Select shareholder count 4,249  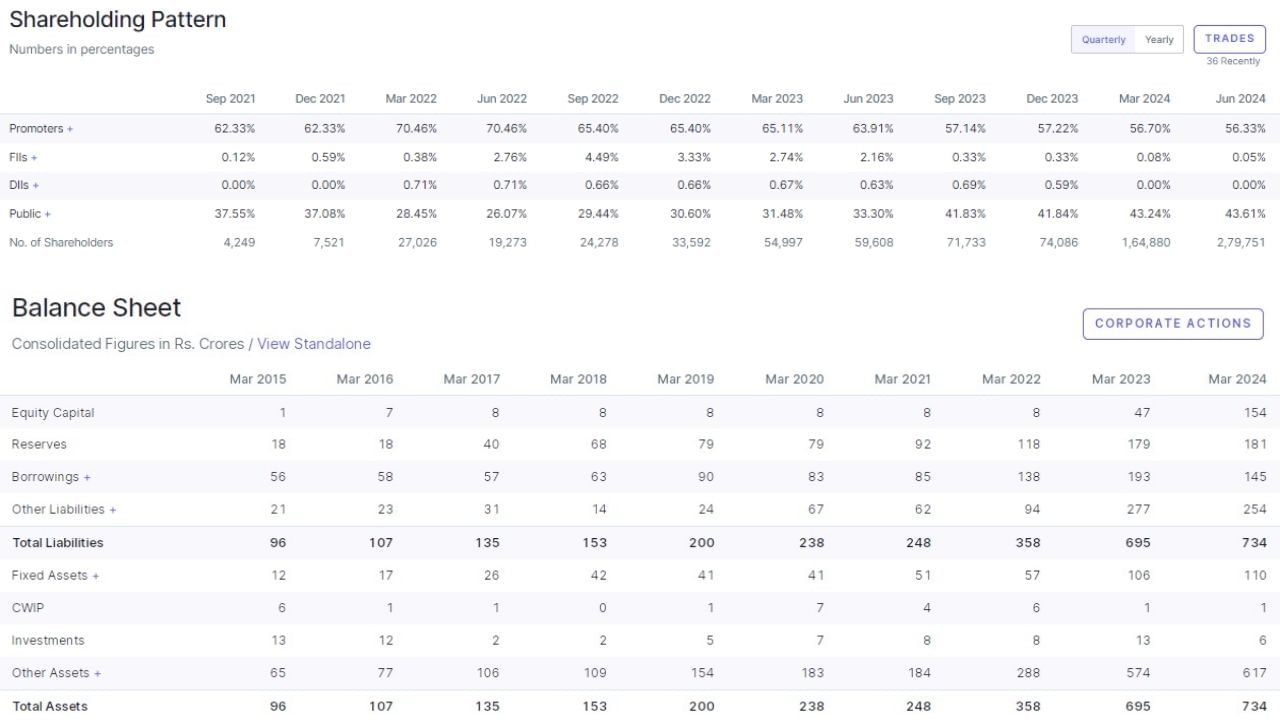(x=239, y=243)
